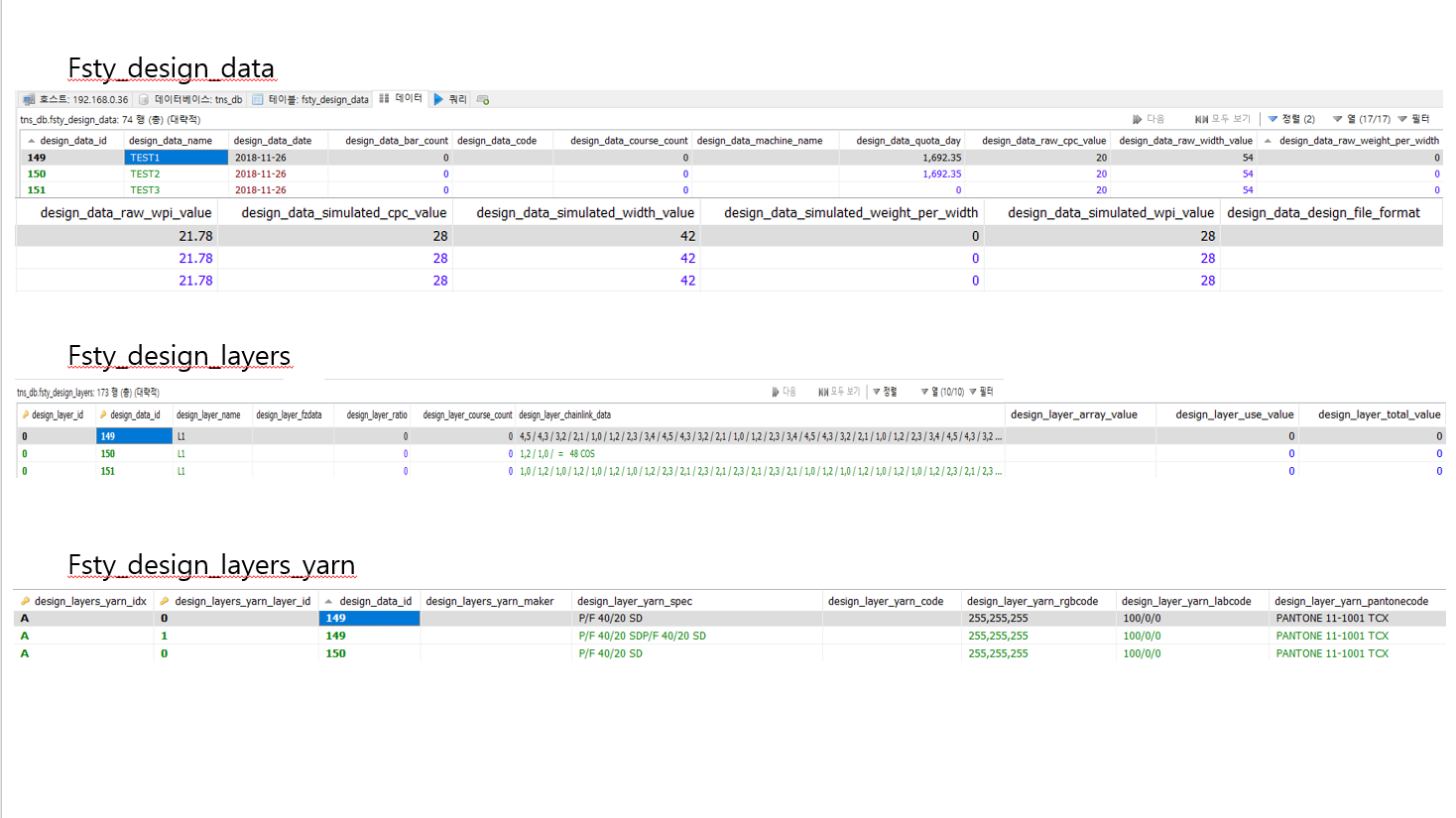The image size is (1456, 818).
Task: Open the 테이블: fsty_design_data tab
Action: pyautogui.click(x=310, y=99)
